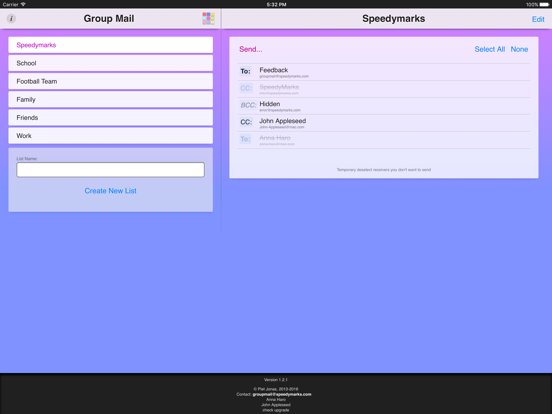This screenshot has width=552, height=414.
Task: Click check upgrade in the footer
Action: tap(276, 410)
